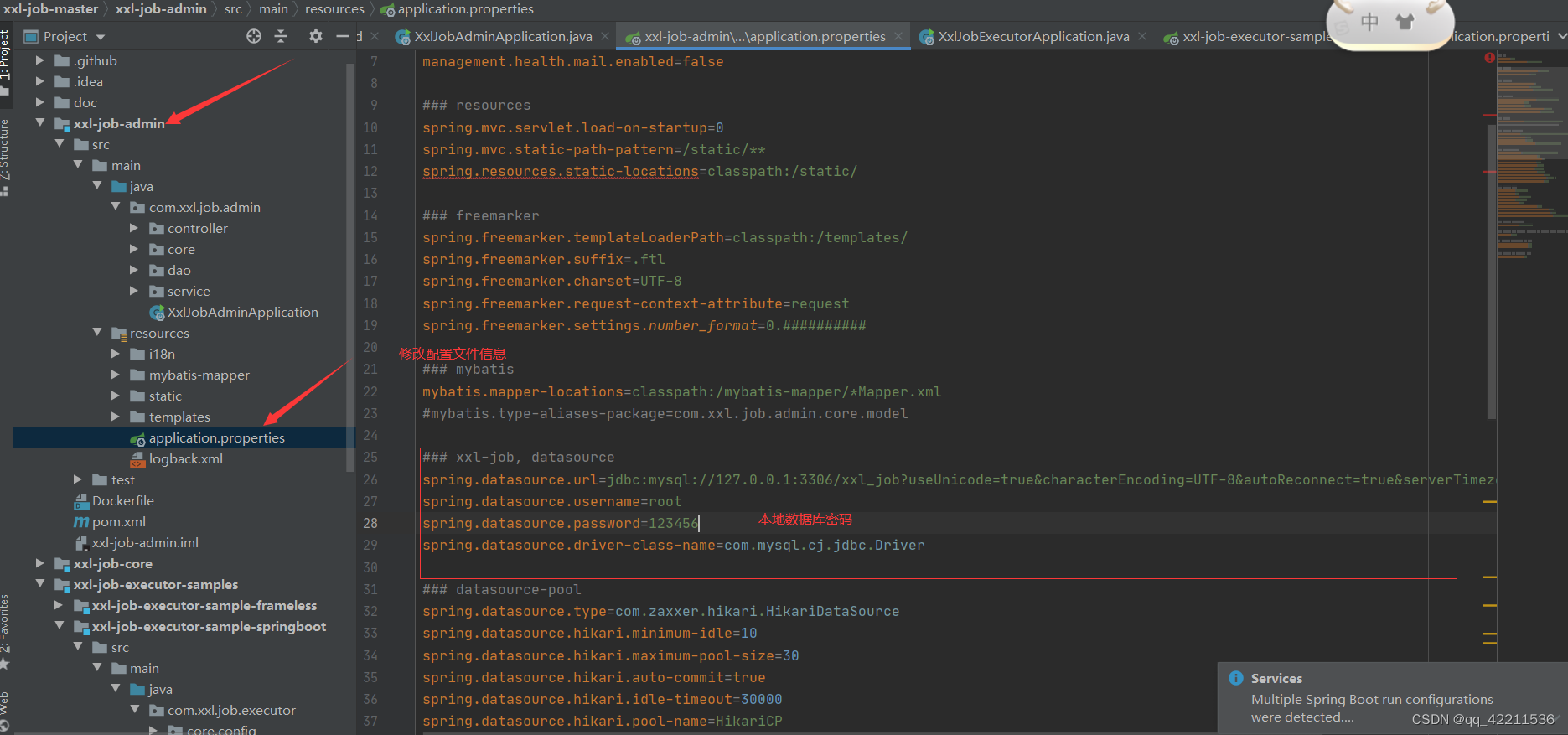Expand the .idea folder

coord(39,81)
